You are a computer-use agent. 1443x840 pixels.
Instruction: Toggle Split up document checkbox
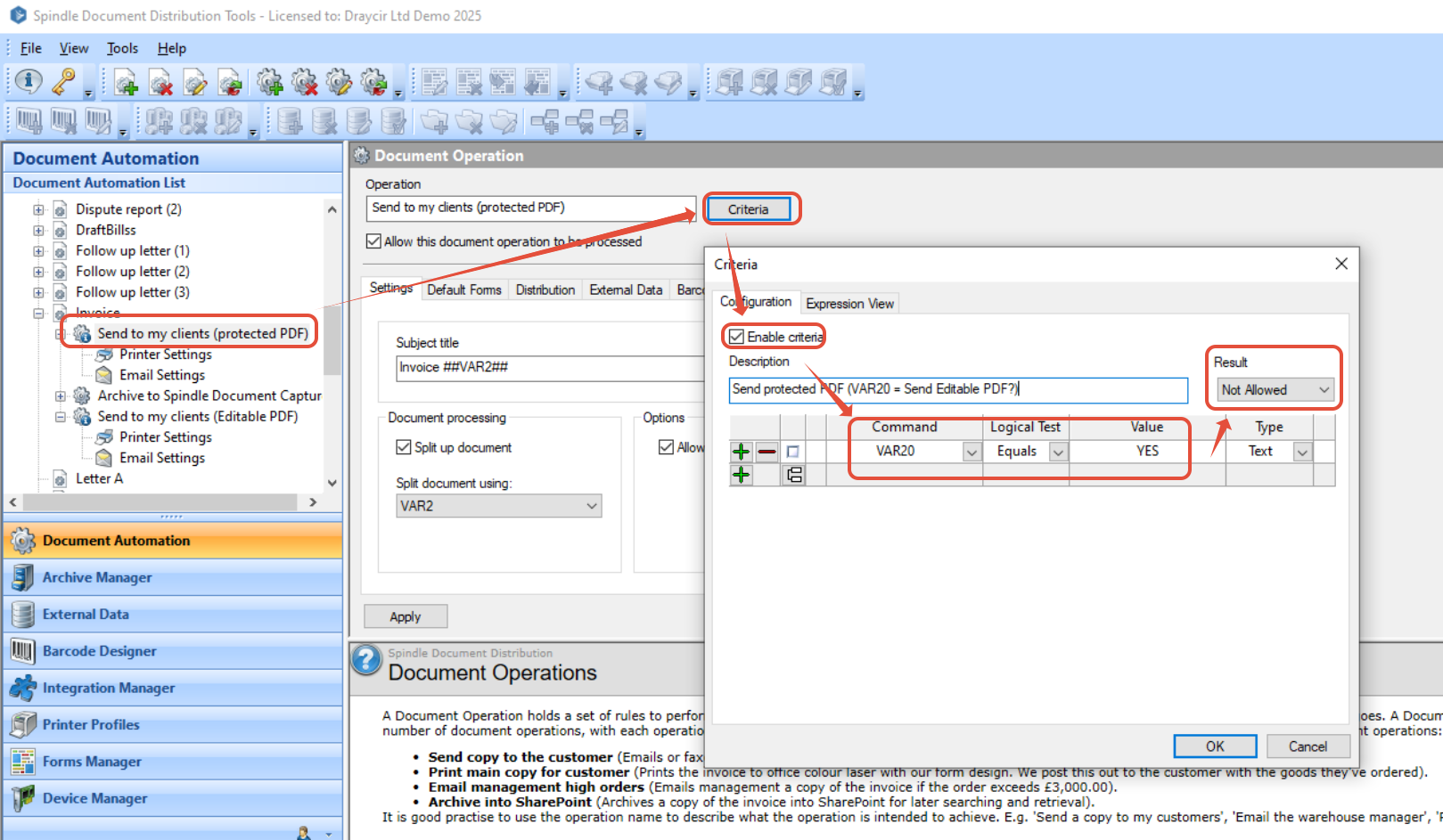[x=404, y=447]
